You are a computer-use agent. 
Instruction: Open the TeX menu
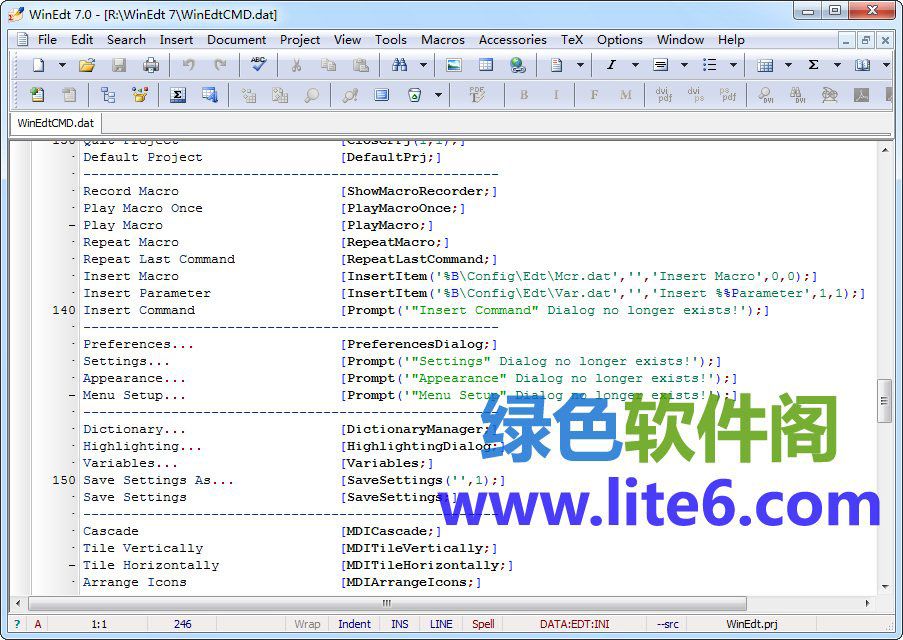tap(572, 40)
